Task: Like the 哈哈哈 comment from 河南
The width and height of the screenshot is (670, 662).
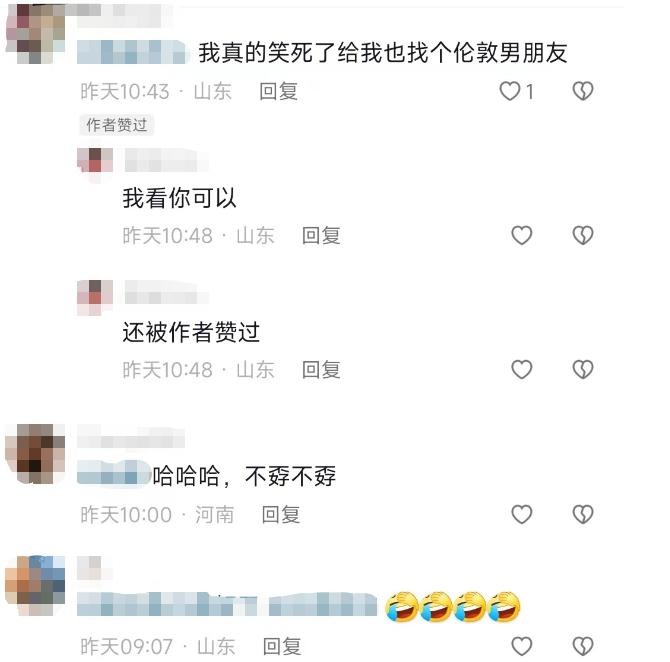Action: tap(522, 514)
